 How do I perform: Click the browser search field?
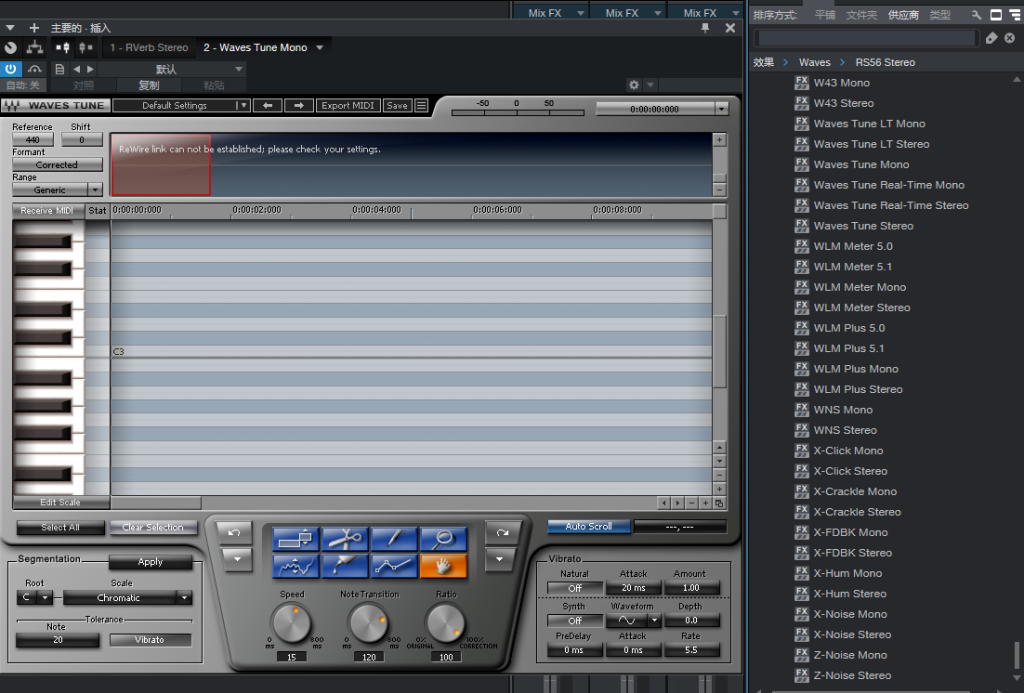pyautogui.click(x=867, y=38)
